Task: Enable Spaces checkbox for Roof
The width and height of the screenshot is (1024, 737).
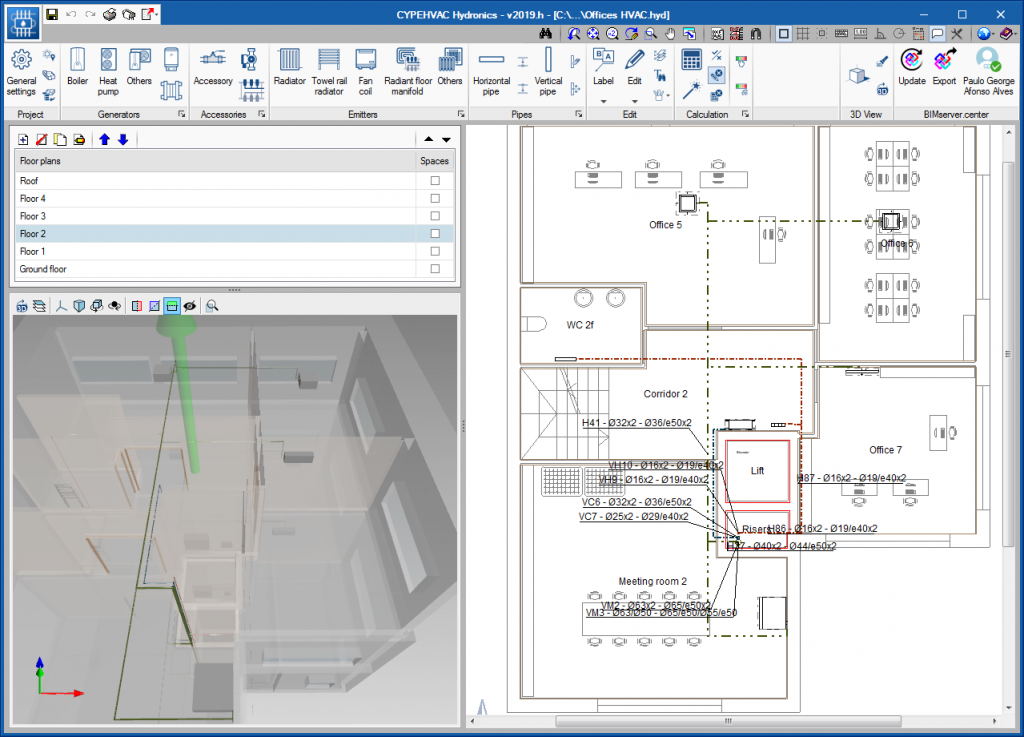Action: 435,181
